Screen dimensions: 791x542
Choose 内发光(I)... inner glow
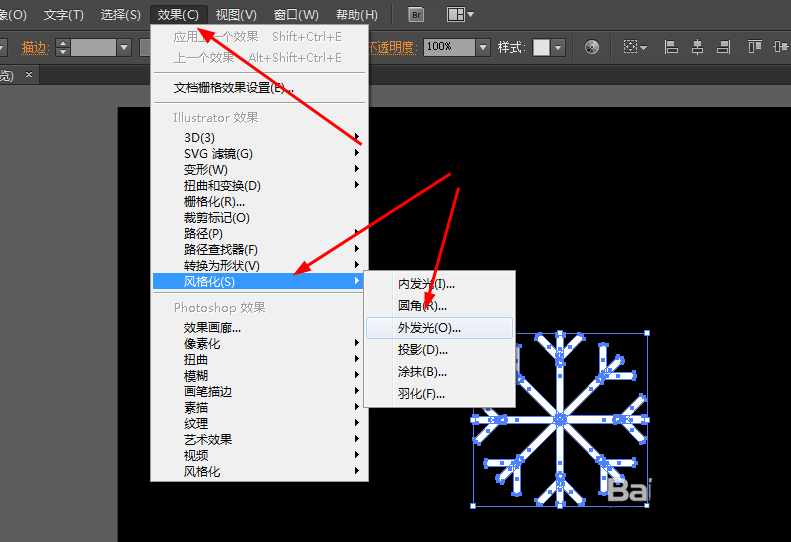[x=439, y=284]
